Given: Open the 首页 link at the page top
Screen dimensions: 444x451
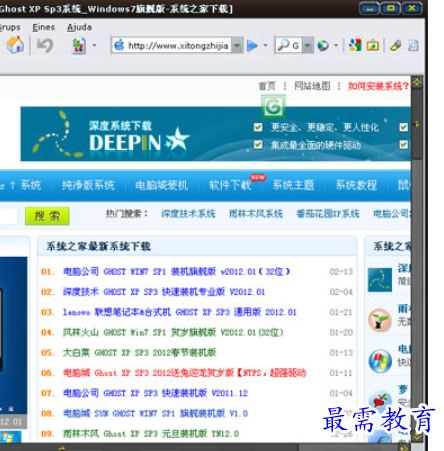Looking at the screenshot, I should 267,86.
